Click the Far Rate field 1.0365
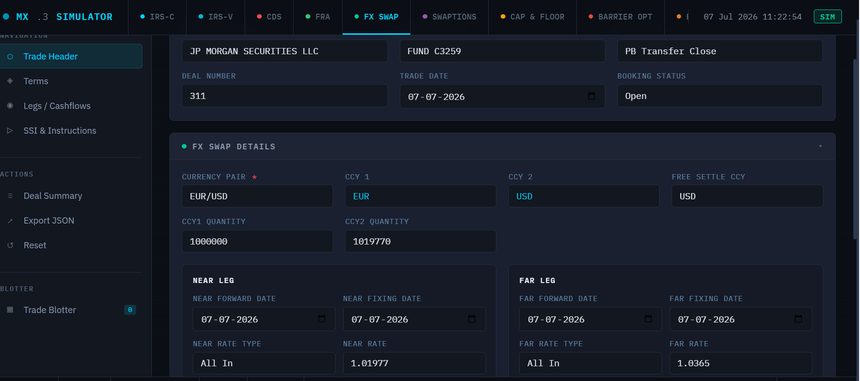860x381 pixels. 740,363
